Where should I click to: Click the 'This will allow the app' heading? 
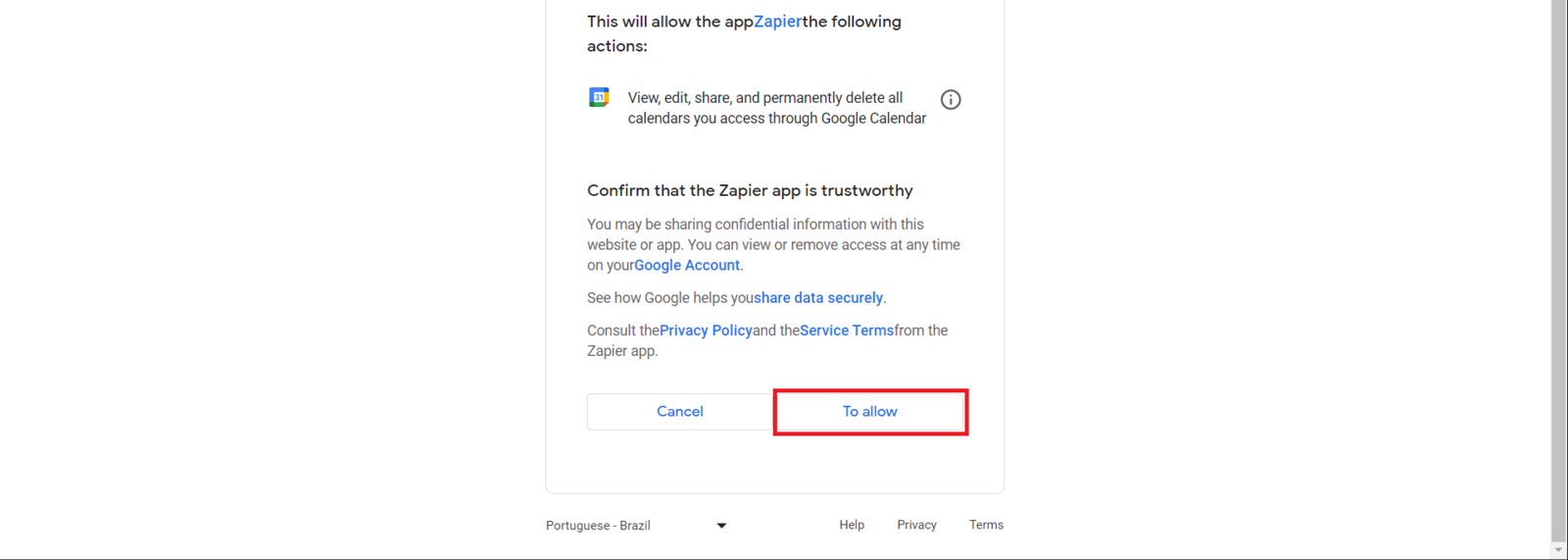pyautogui.click(x=669, y=22)
